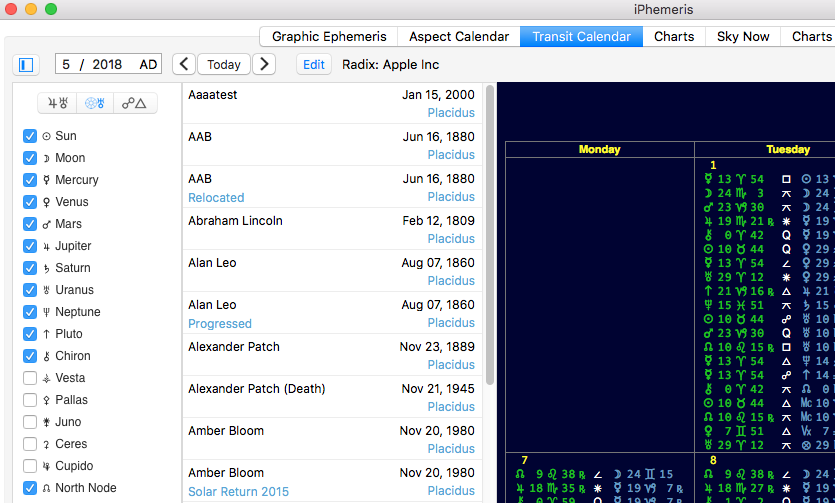Viewport: 835px width, 503px height.
Task: Click the Chiron key glyph icon
Action: (46, 356)
